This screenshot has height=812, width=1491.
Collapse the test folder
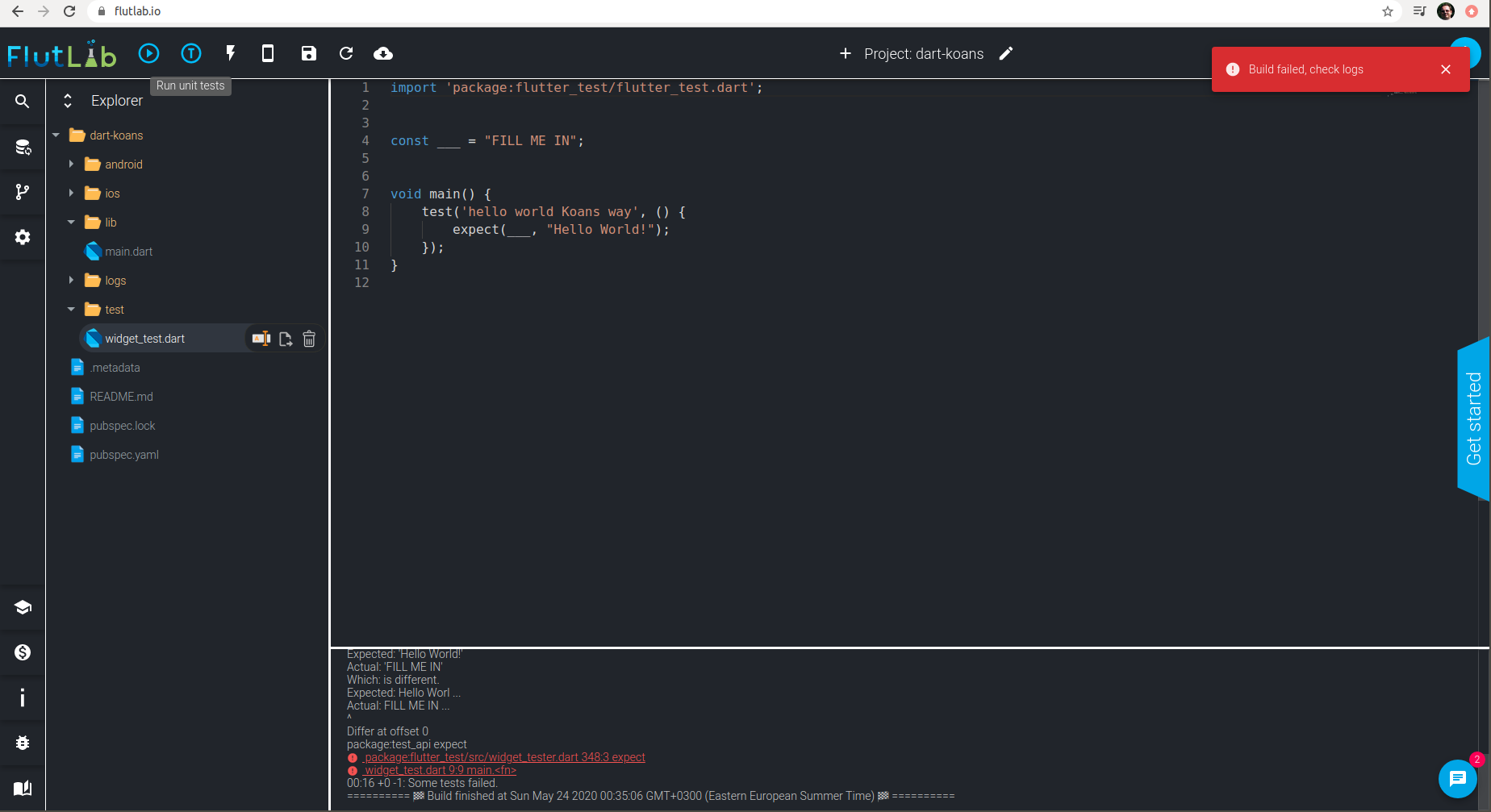click(x=70, y=309)
